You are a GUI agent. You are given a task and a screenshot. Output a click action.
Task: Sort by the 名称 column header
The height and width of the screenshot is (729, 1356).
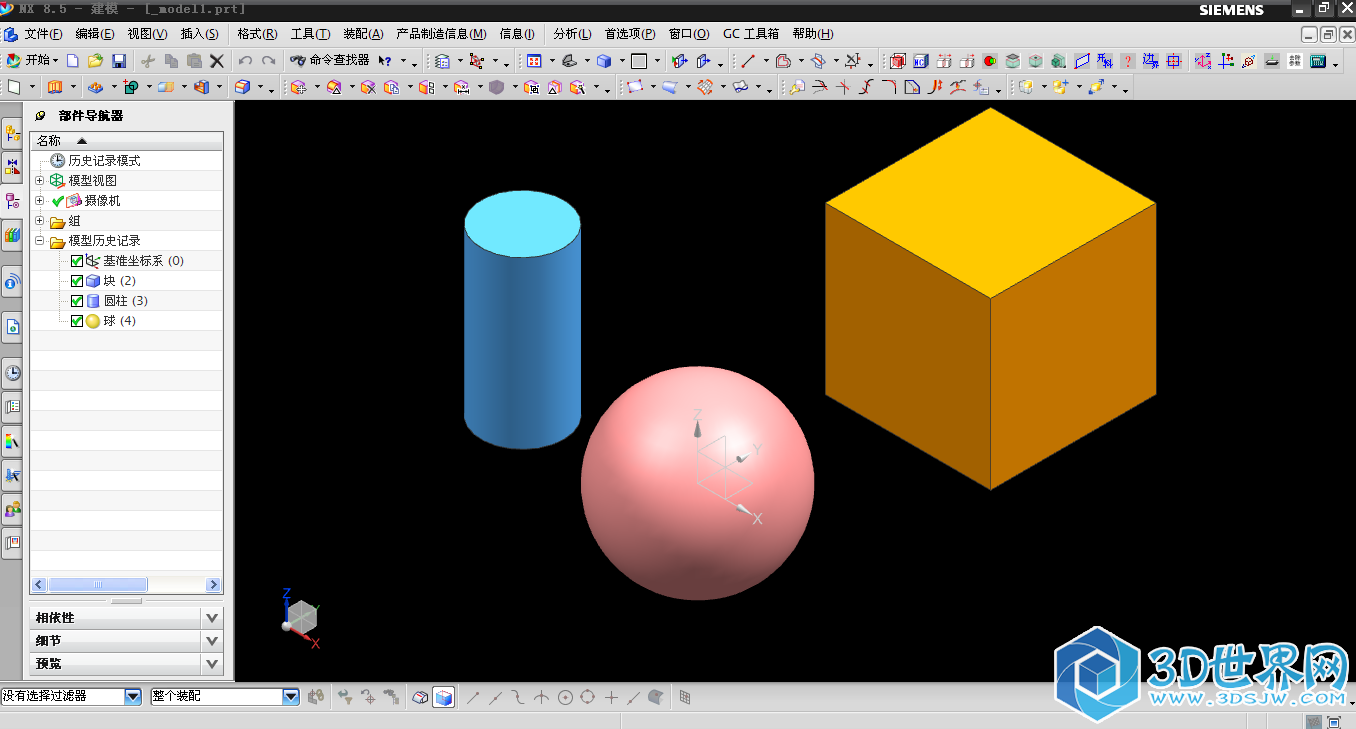126,141
